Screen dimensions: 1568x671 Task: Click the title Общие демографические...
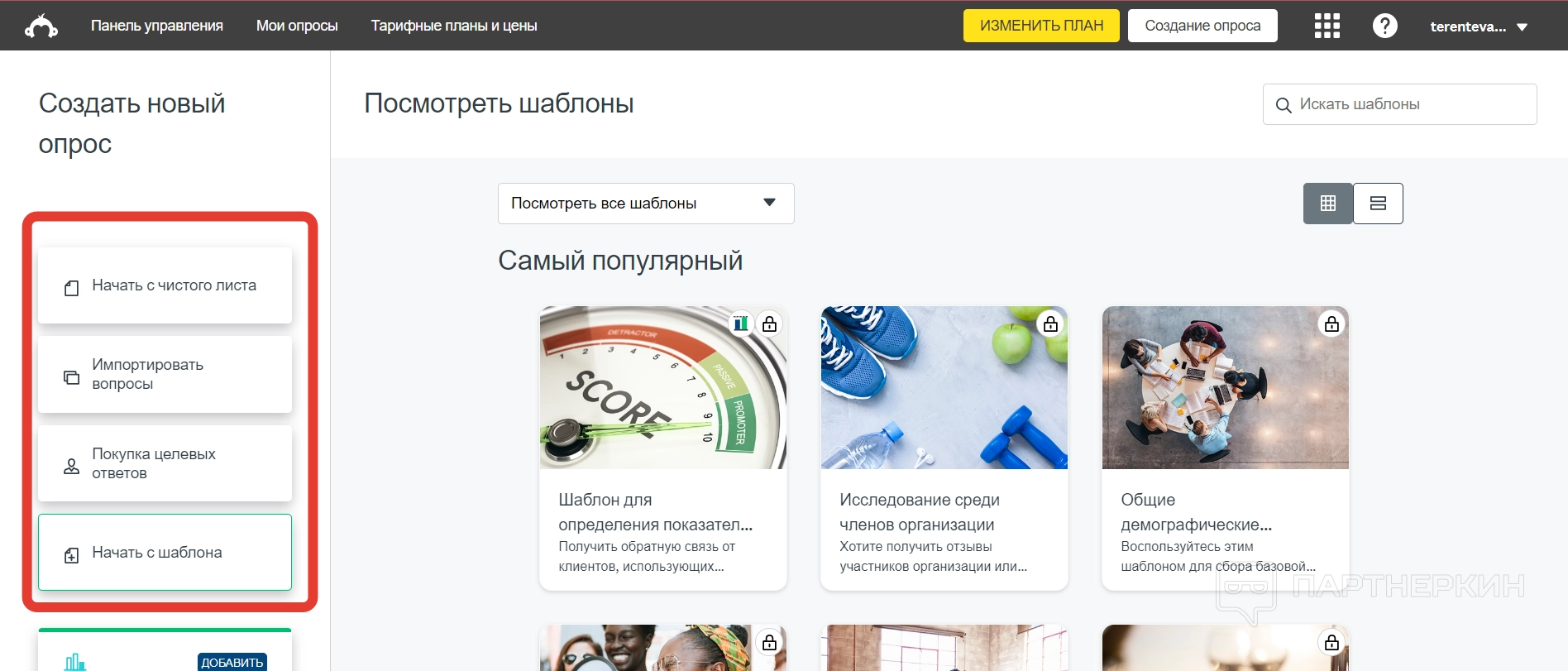pos(1196,512)
